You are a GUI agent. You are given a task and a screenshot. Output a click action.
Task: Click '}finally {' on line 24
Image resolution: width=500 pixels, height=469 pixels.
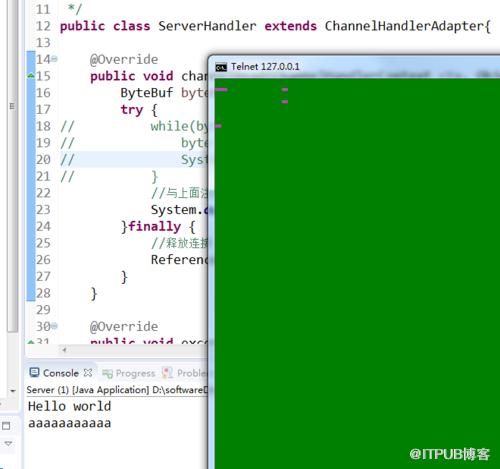(x=158, y=227)
